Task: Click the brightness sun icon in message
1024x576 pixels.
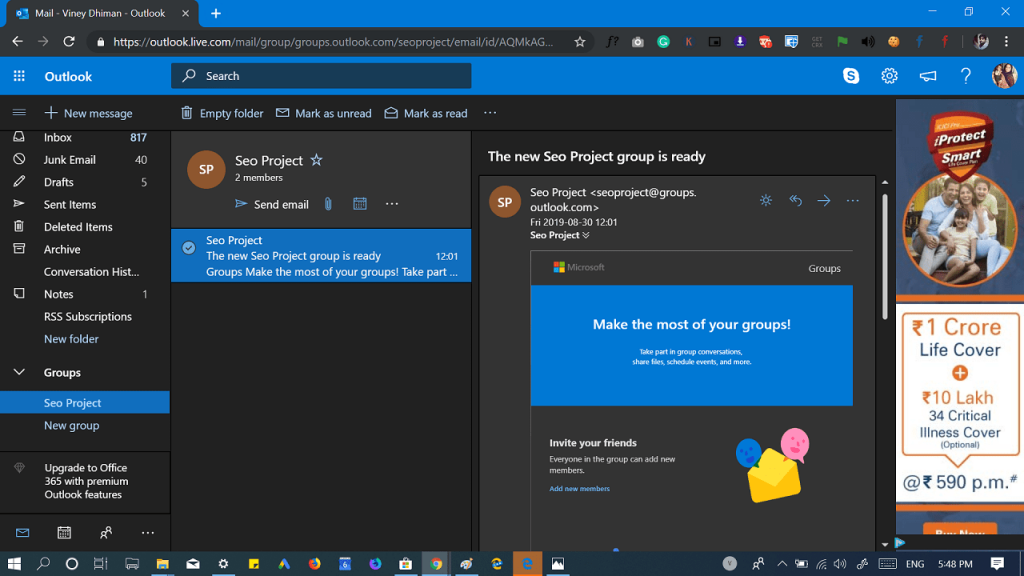Action: 766,200
